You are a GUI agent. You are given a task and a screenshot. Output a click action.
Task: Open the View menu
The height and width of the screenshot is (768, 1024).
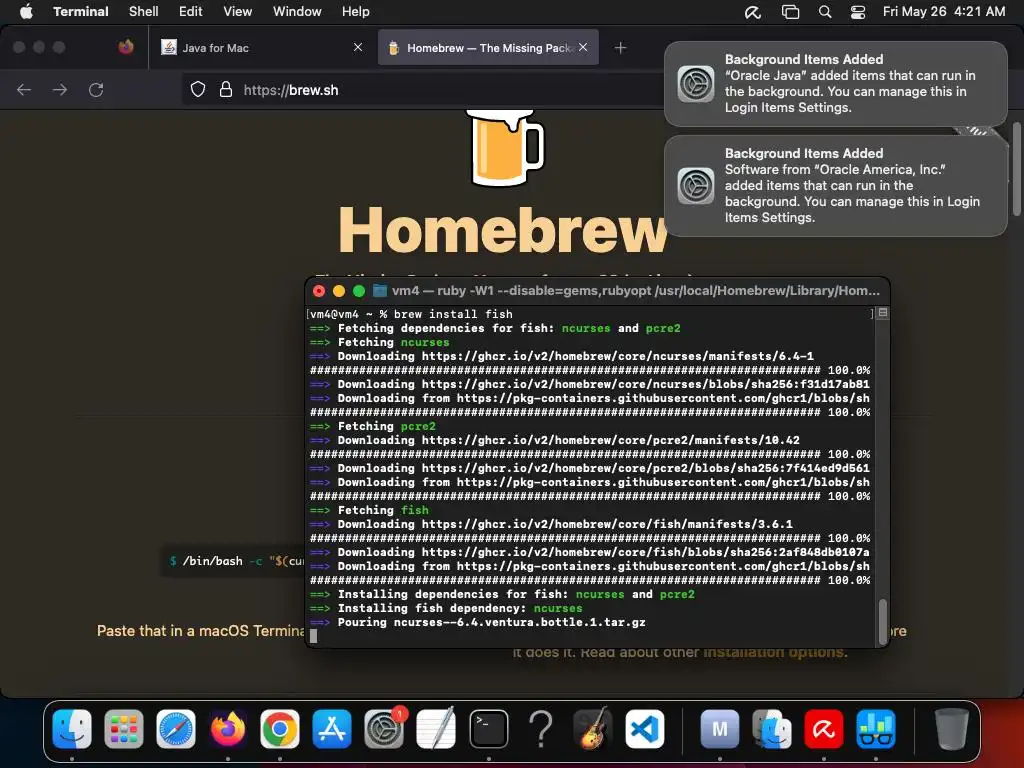(238, 12)
